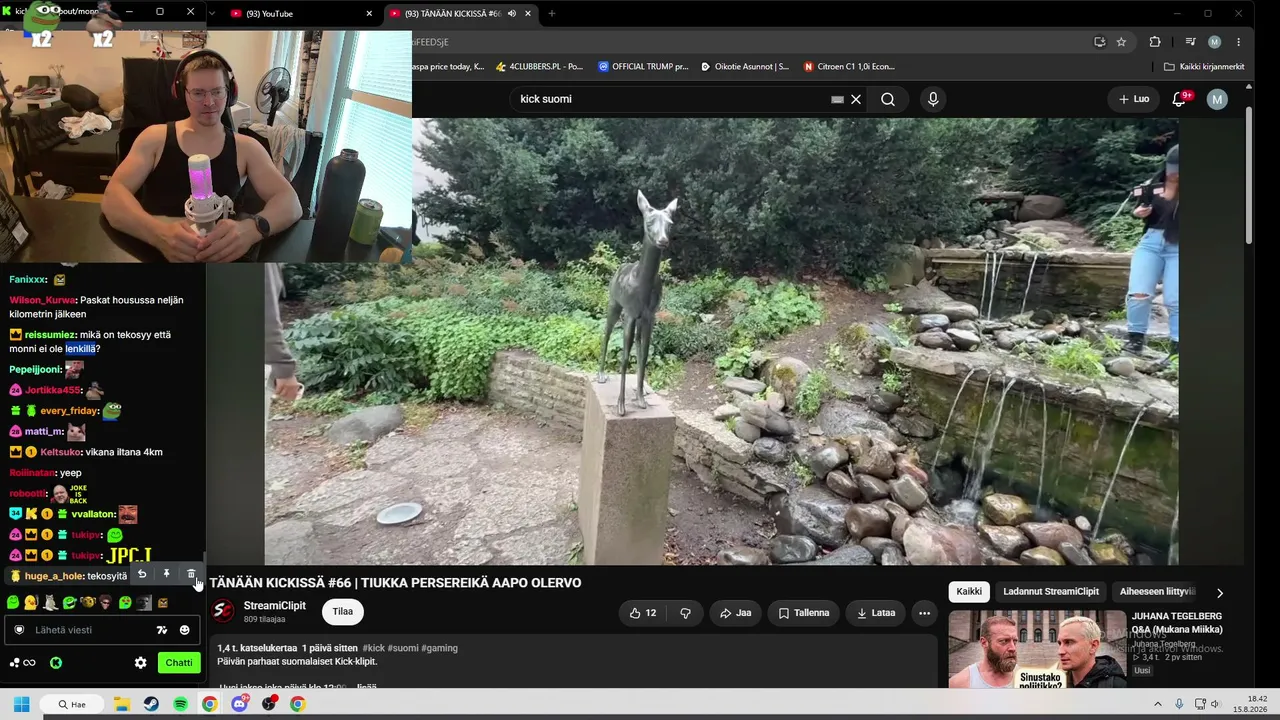Open the YouTube account avatar menu

pos(1217,99)
